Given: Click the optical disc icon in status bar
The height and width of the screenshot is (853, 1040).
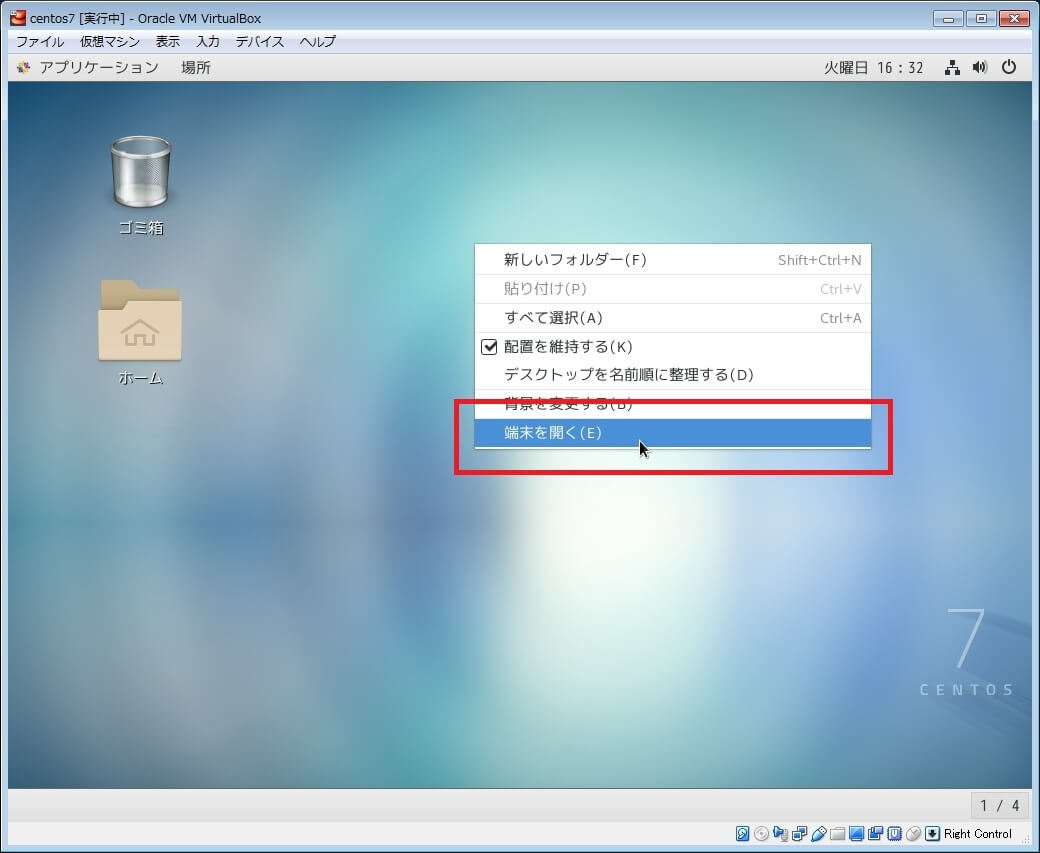Looking at the screenshot, I should pyautogui.click(x=761, y=834).
